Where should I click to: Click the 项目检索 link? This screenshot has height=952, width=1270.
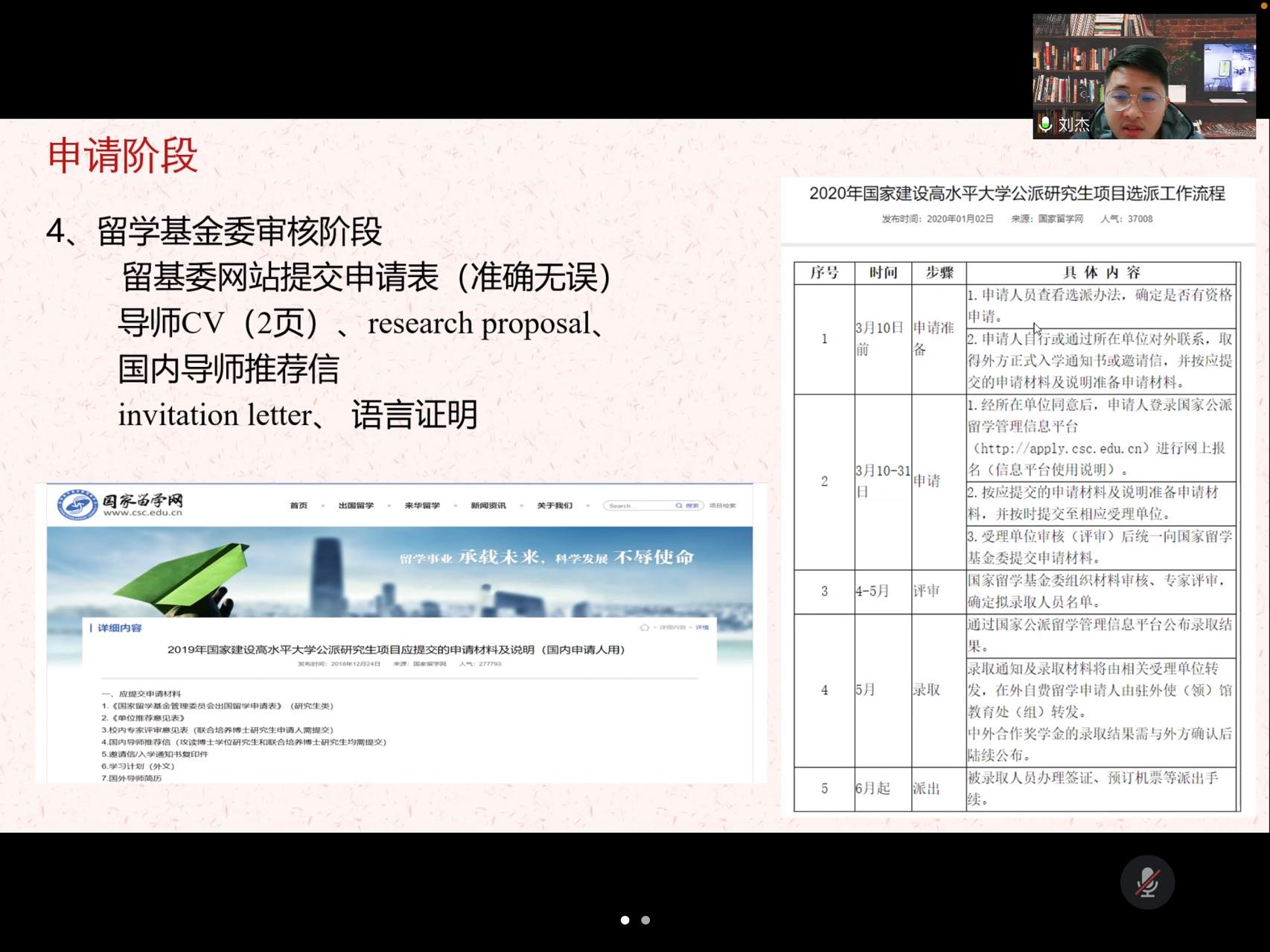pyautogui.click(x=722, y=505)
